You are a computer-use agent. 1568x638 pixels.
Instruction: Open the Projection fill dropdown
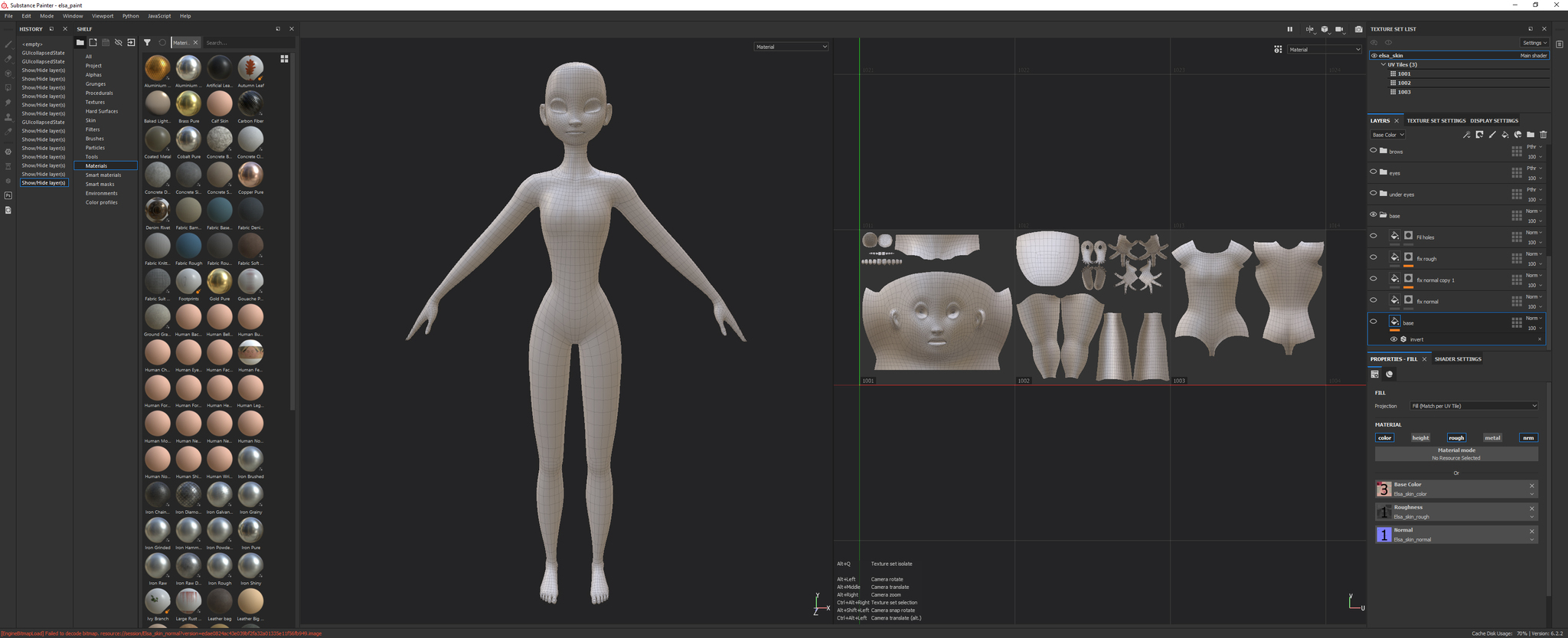(x=1474, y=406)
